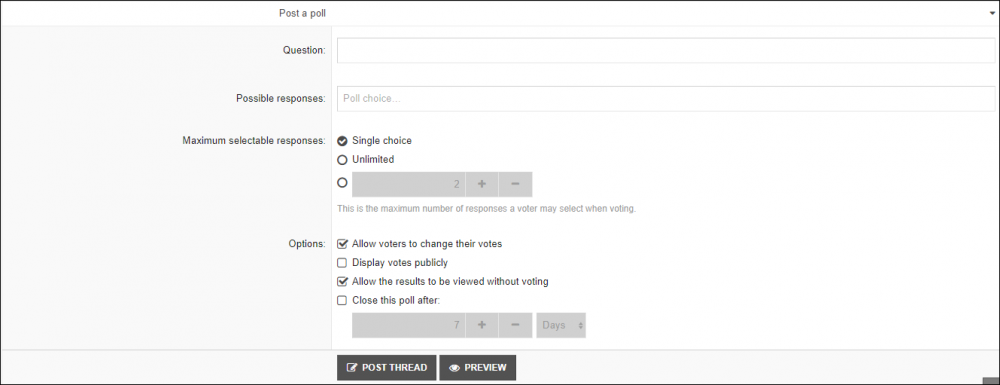Open the Days unit dropdown

561,325
